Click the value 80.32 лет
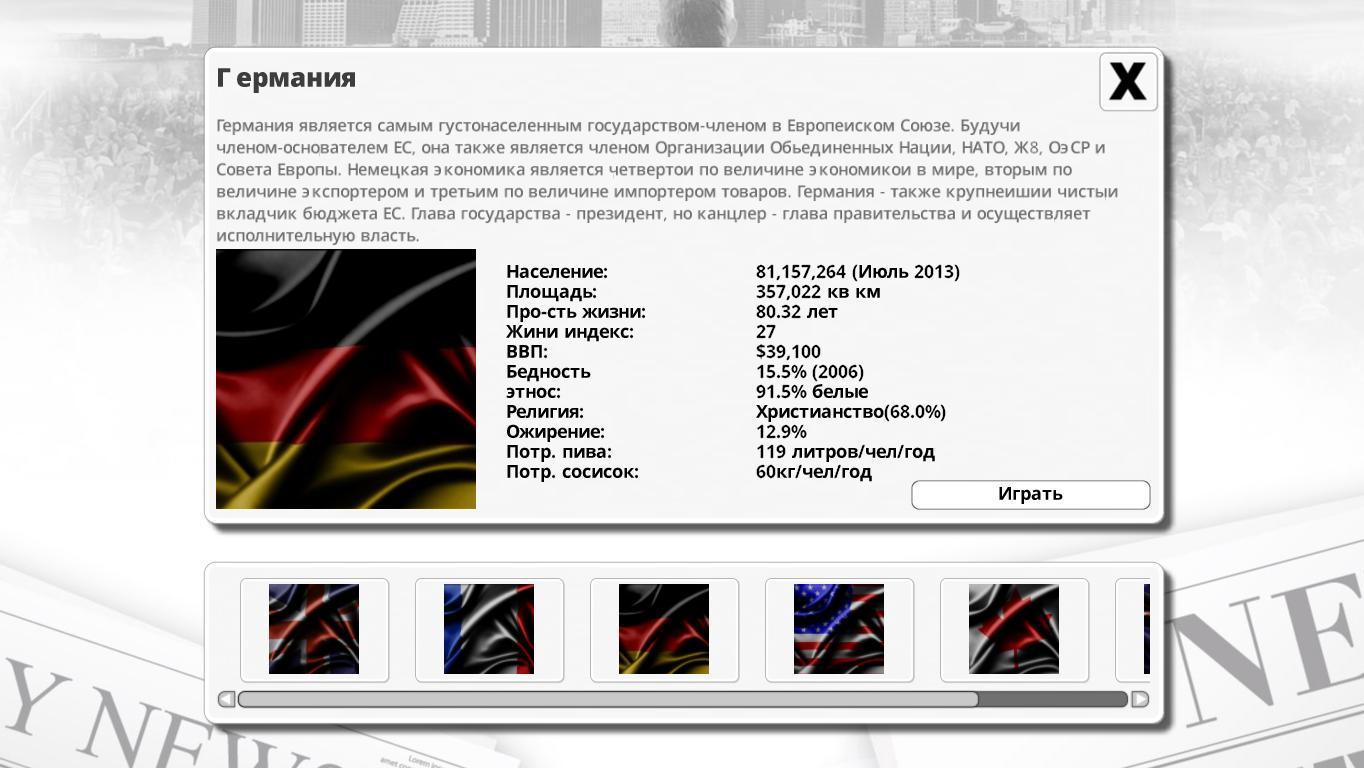1364x768 pixels. tap(797, 312)
